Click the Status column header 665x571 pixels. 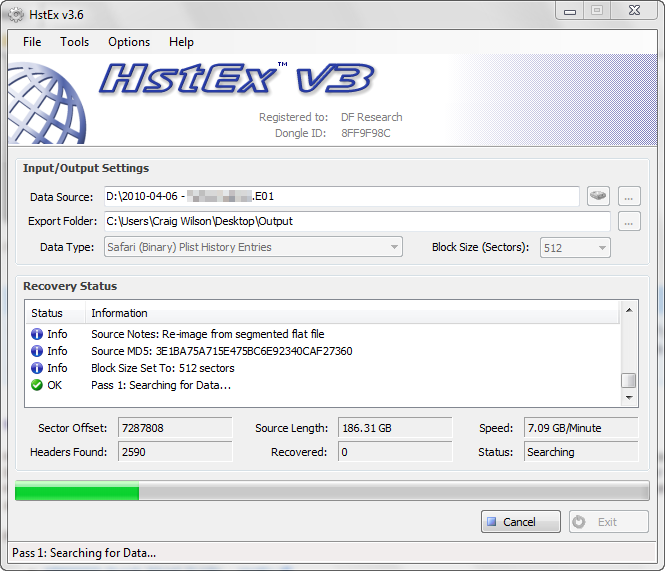pyautogui.click(x=55, y=313)
